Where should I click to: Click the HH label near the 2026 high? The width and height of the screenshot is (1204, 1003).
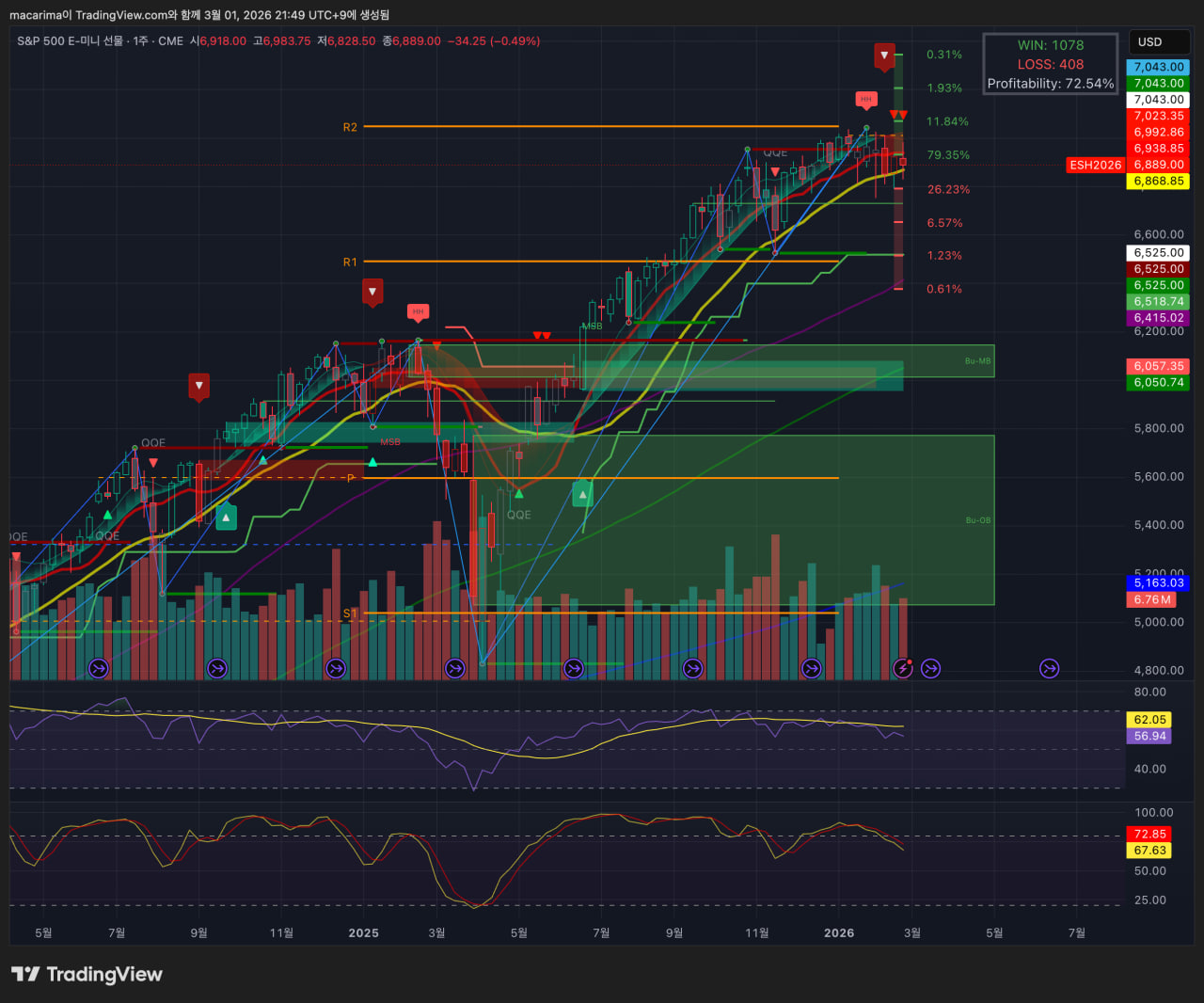click(x=866, y=99)
